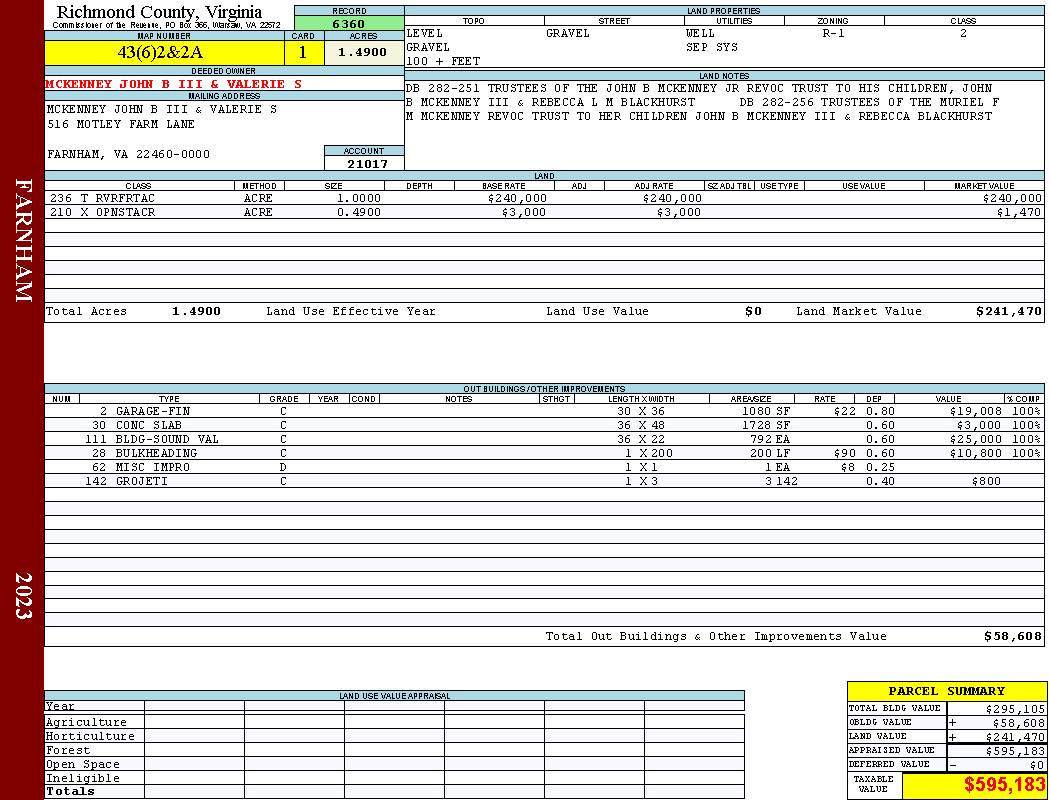1050x800 pixels.
Task: Click the appraised value $595,183 in summary
Action: 1015,751
